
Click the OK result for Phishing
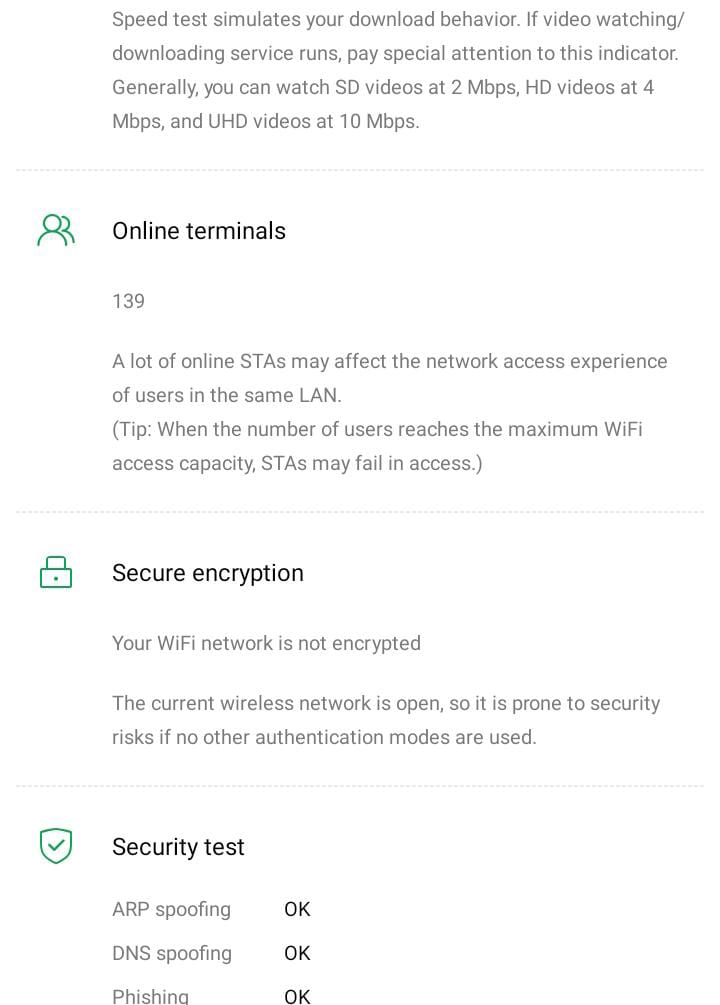tap(297, 995)
